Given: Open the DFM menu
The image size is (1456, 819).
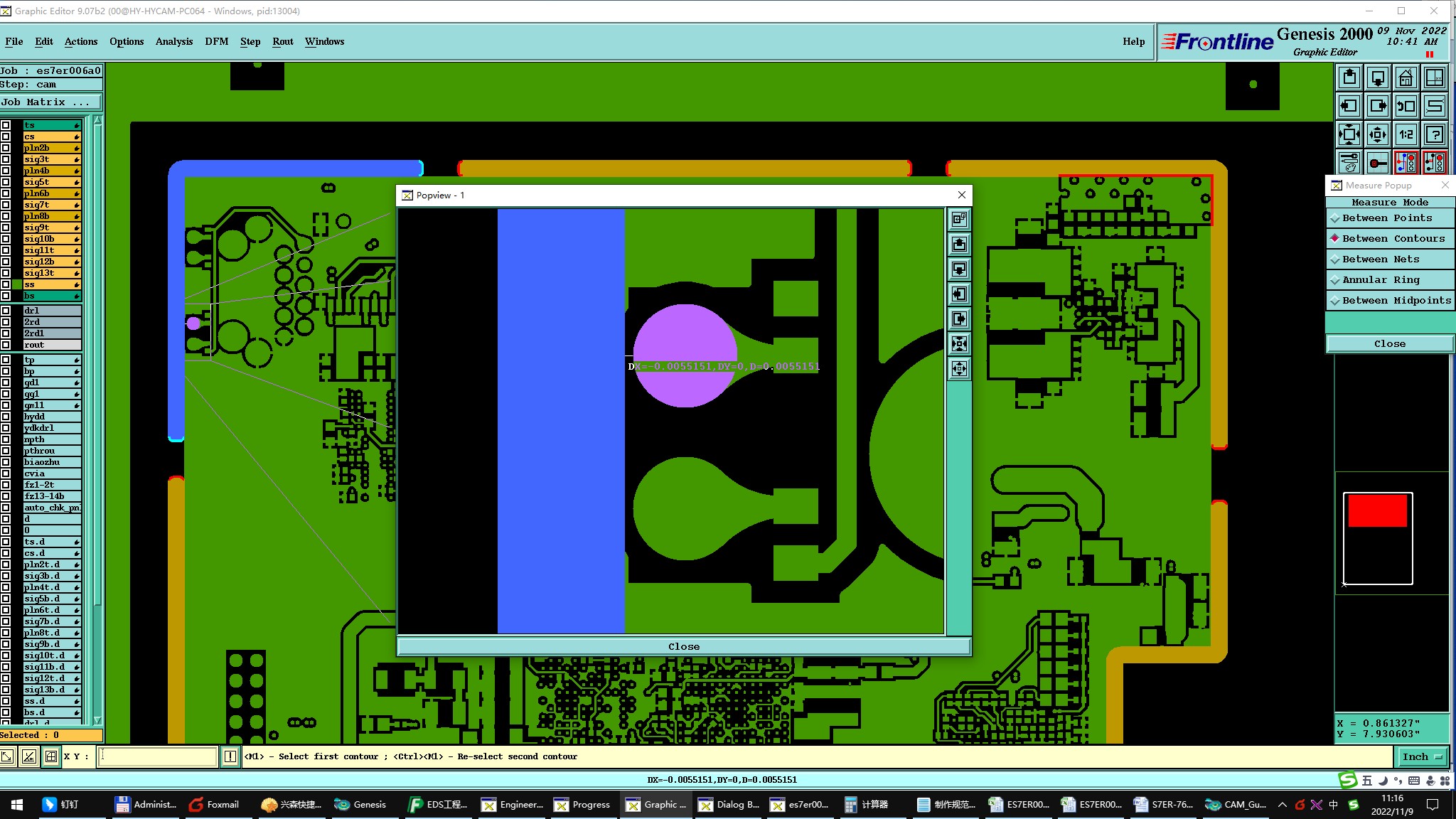Looking at the screenshot, I should 216,41.
